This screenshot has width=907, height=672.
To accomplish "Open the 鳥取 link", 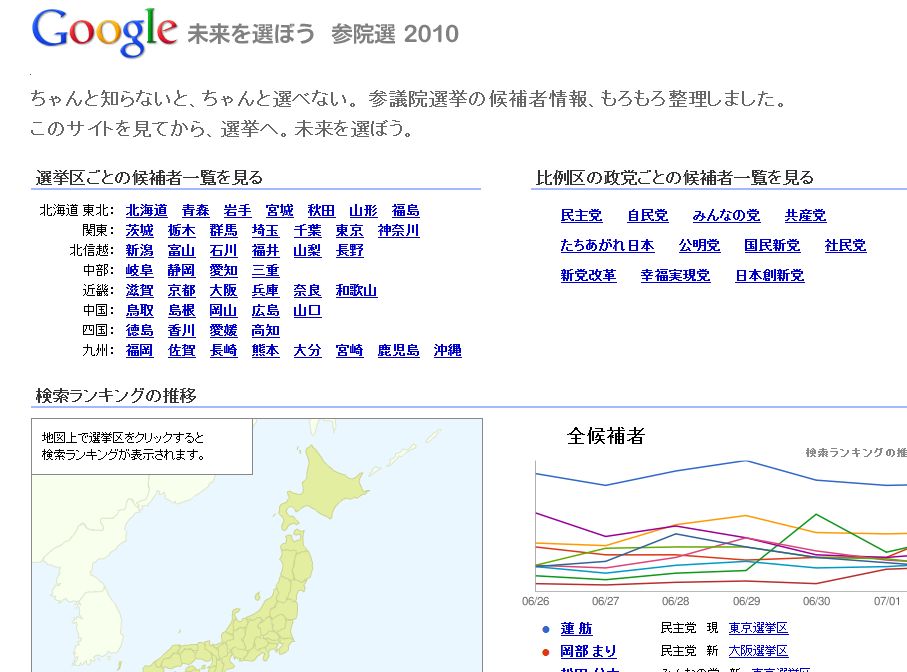I will pos(139,311).
